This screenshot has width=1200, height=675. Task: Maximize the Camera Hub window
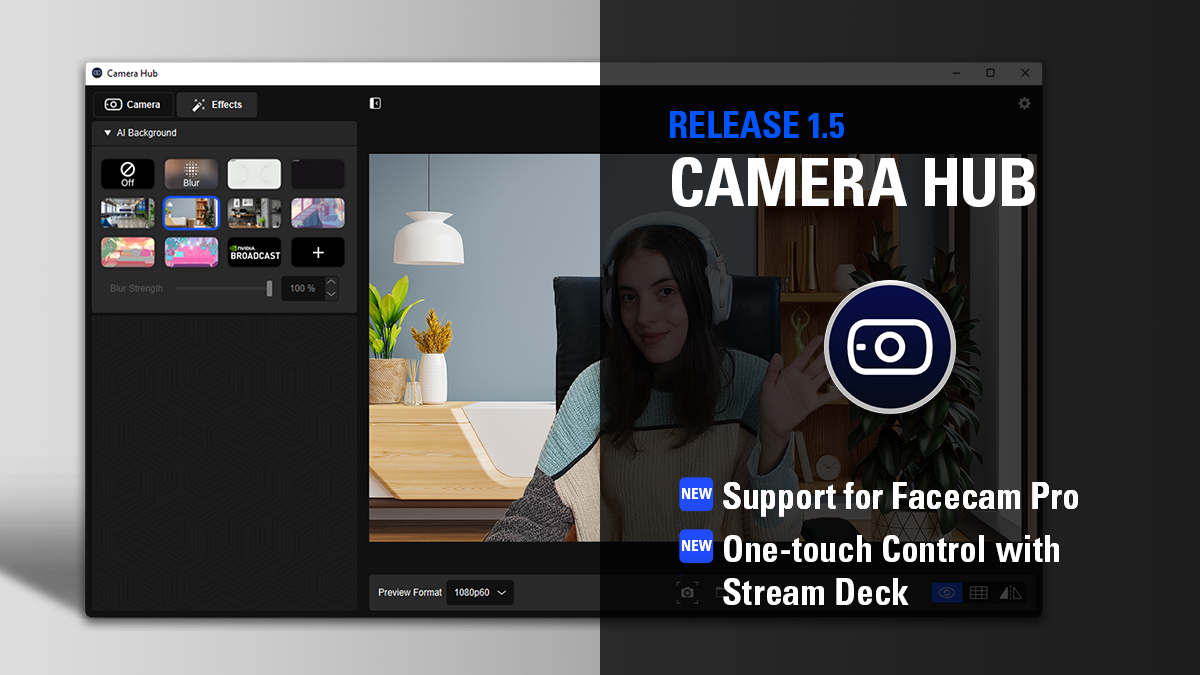pos(990,73)
